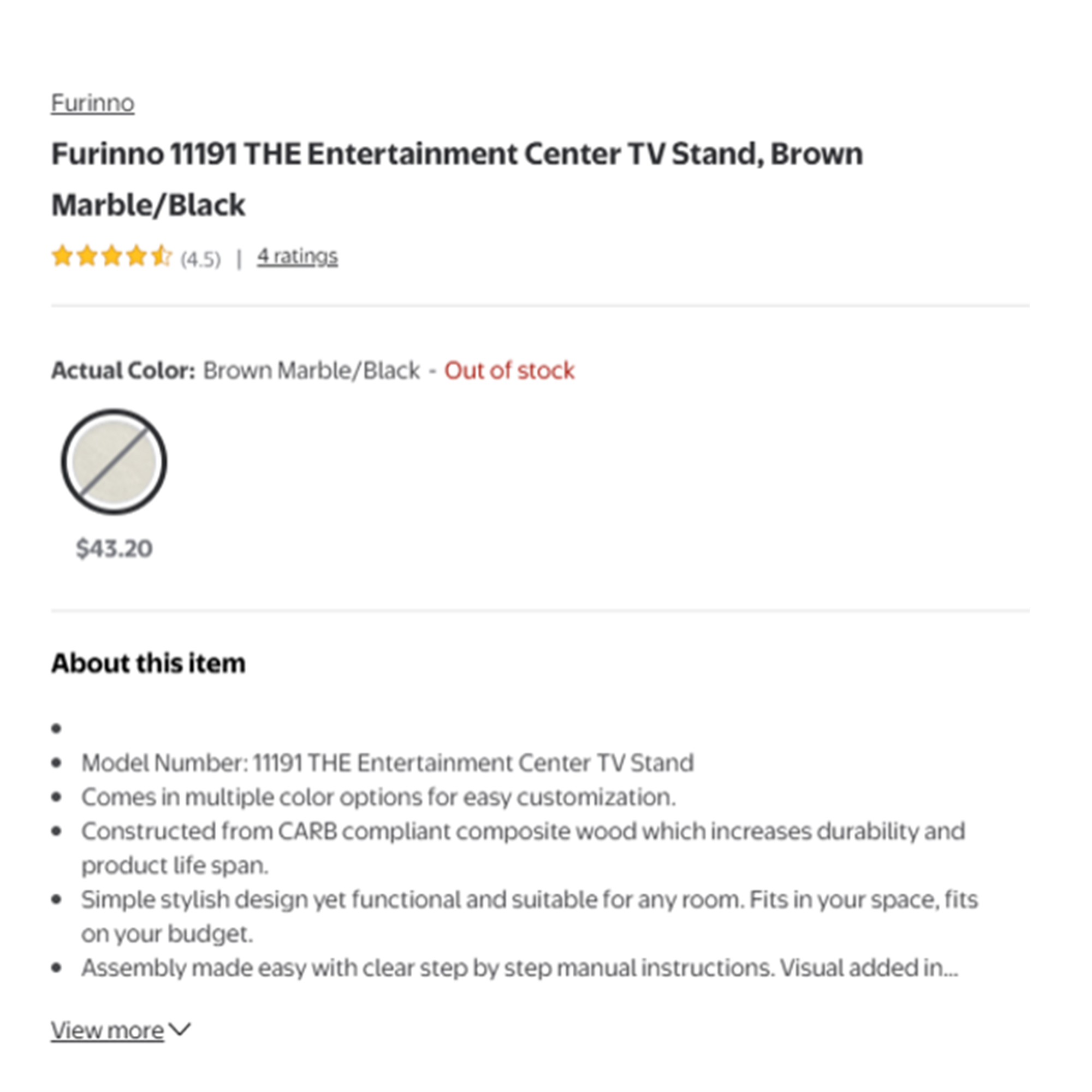Click the product title heading
Viewport: 1092px width, 1092px height.
point(457,179)
